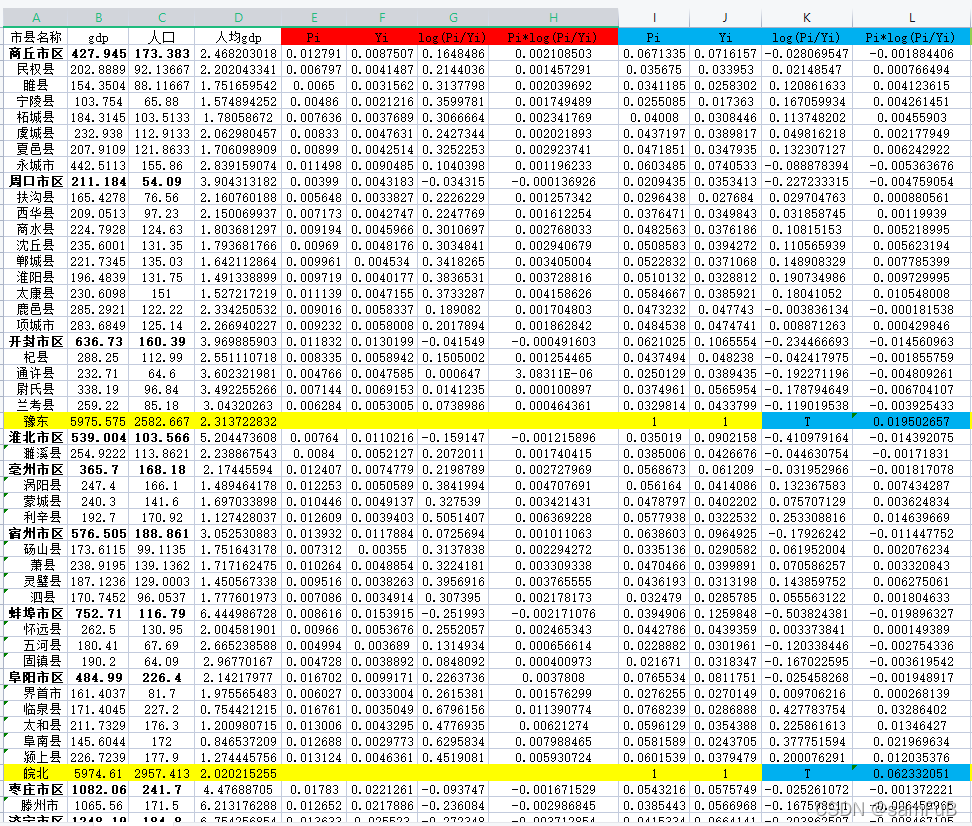Viewport: 972px width, 826px height.
Task: Click the 鹿邑县 row label
Action: [x=36, y=309]
